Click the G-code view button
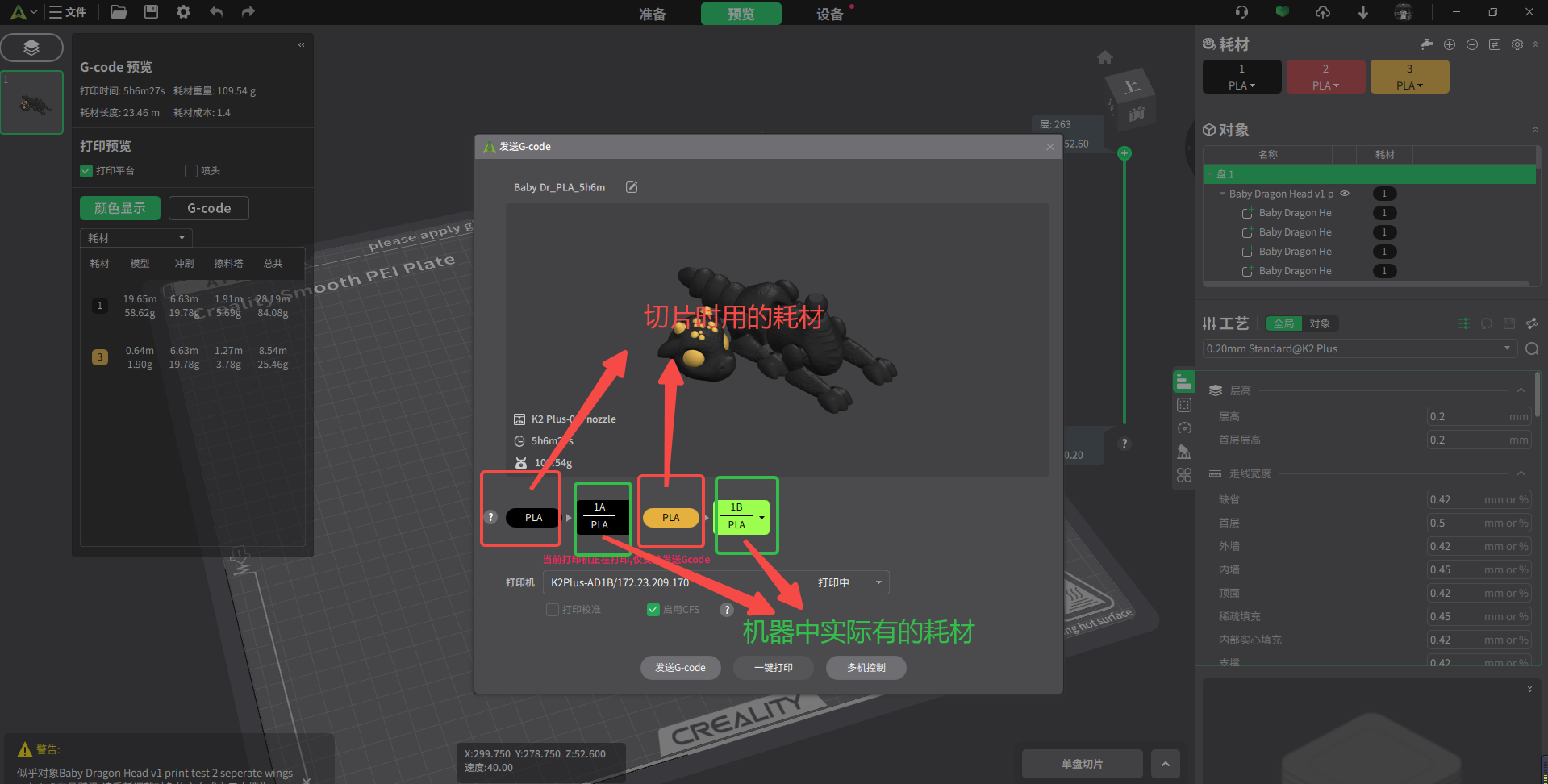The width and height of the screenshot is (1548, 784). point(209,208)
